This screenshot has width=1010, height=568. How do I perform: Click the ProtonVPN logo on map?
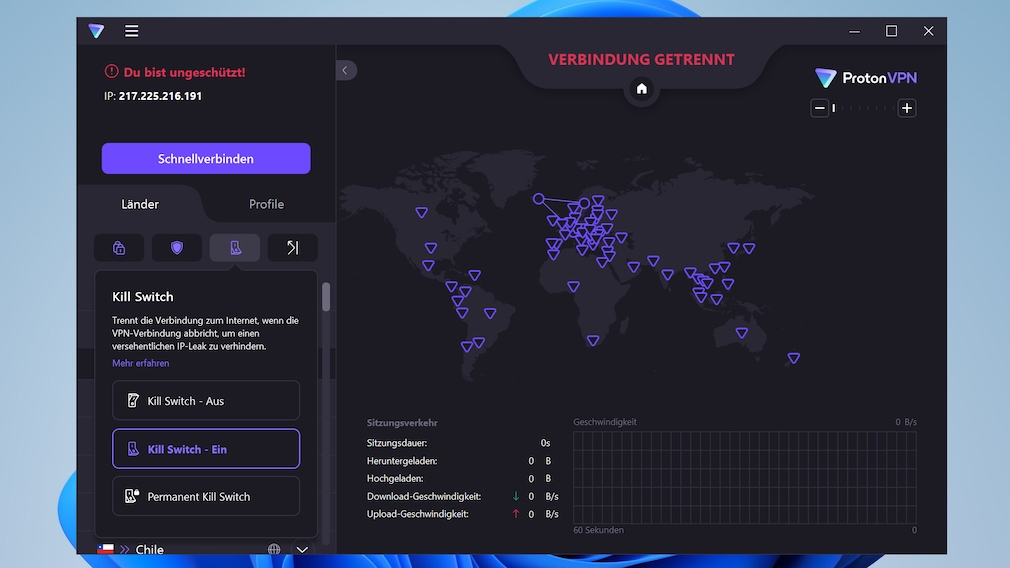point(866,78)
